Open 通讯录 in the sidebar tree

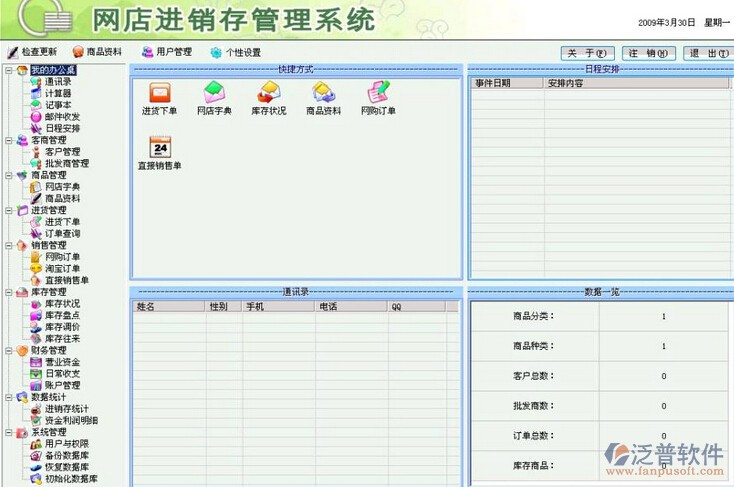click(x=58, y=82)
